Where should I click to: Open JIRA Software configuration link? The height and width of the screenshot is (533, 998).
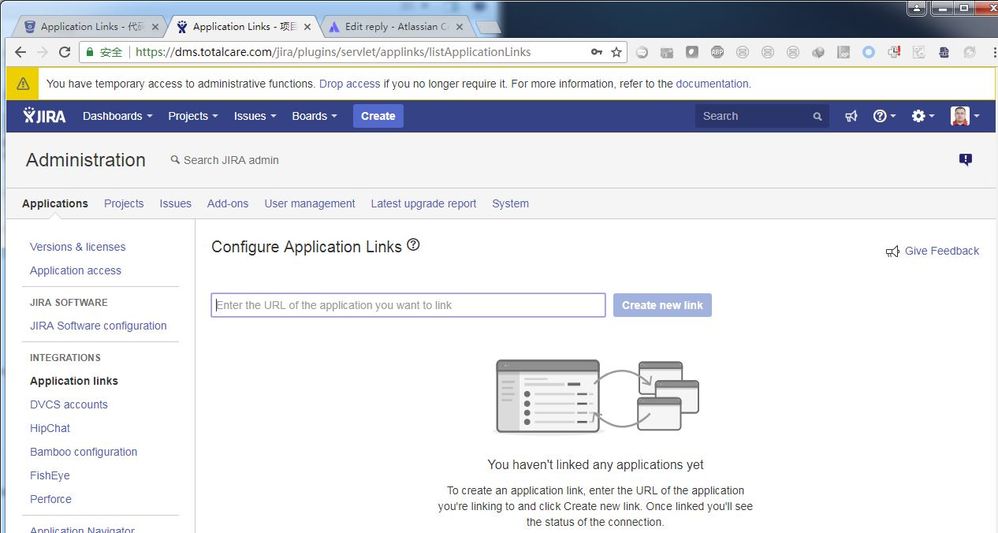point(98,326)
